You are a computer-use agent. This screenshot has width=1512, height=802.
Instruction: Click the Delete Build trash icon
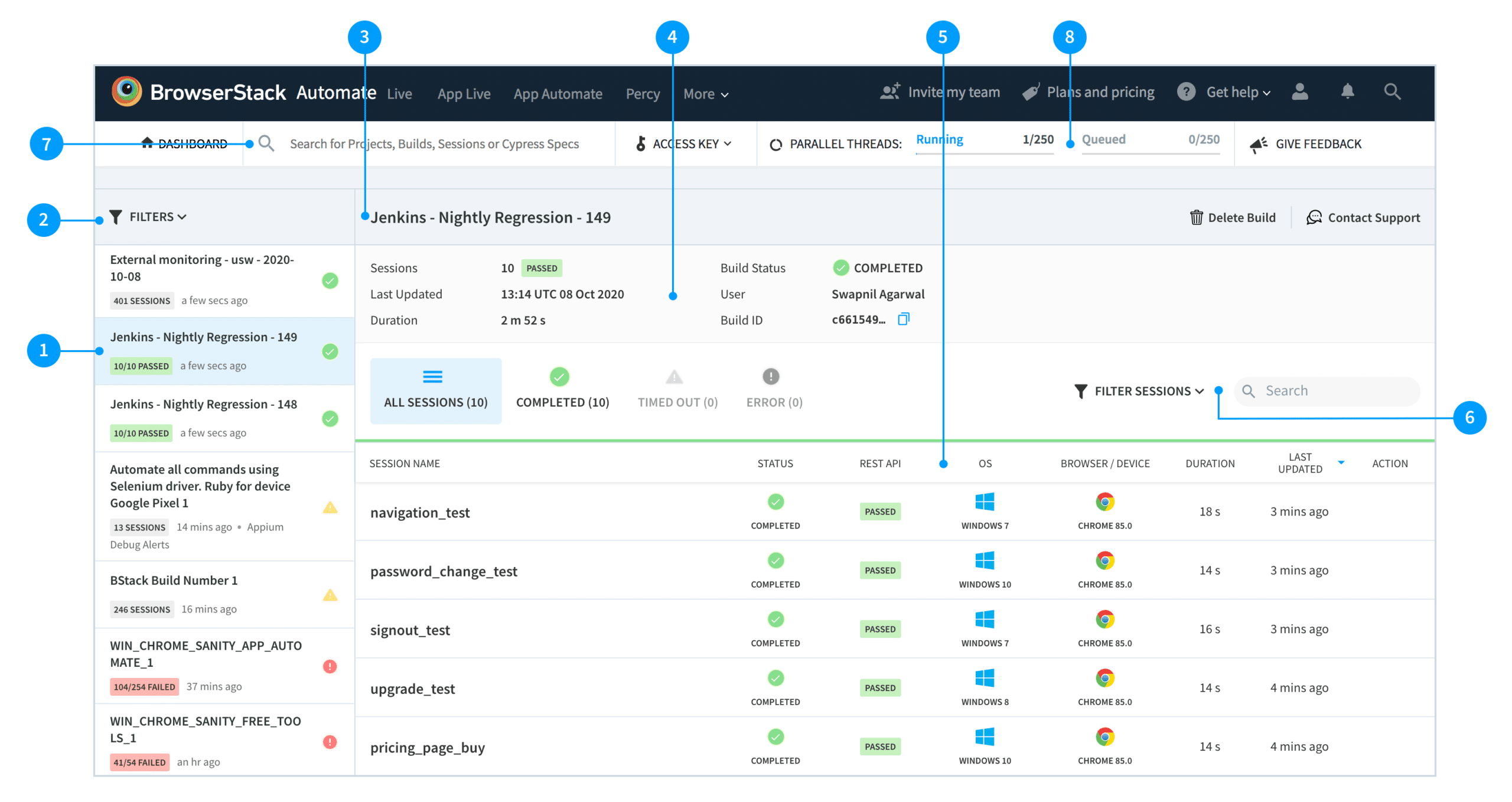click(1197, 217)
